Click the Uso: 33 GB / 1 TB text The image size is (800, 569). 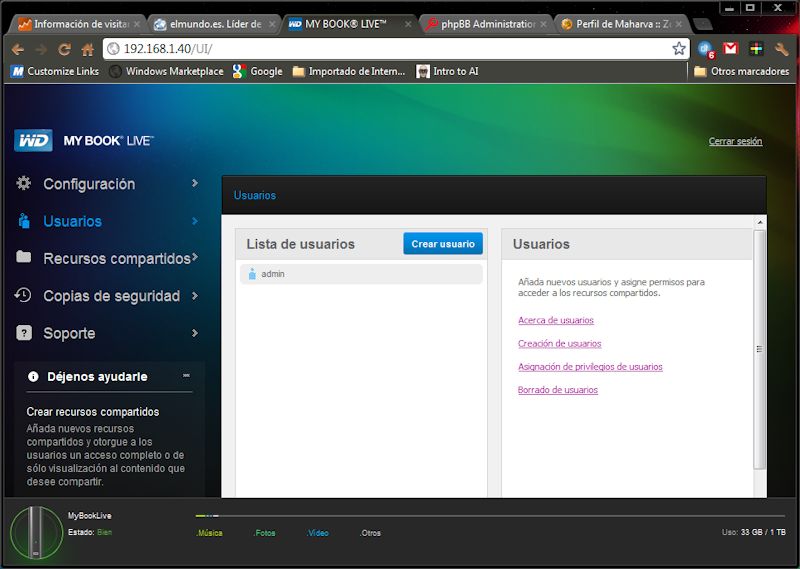[x=754, y=532]
